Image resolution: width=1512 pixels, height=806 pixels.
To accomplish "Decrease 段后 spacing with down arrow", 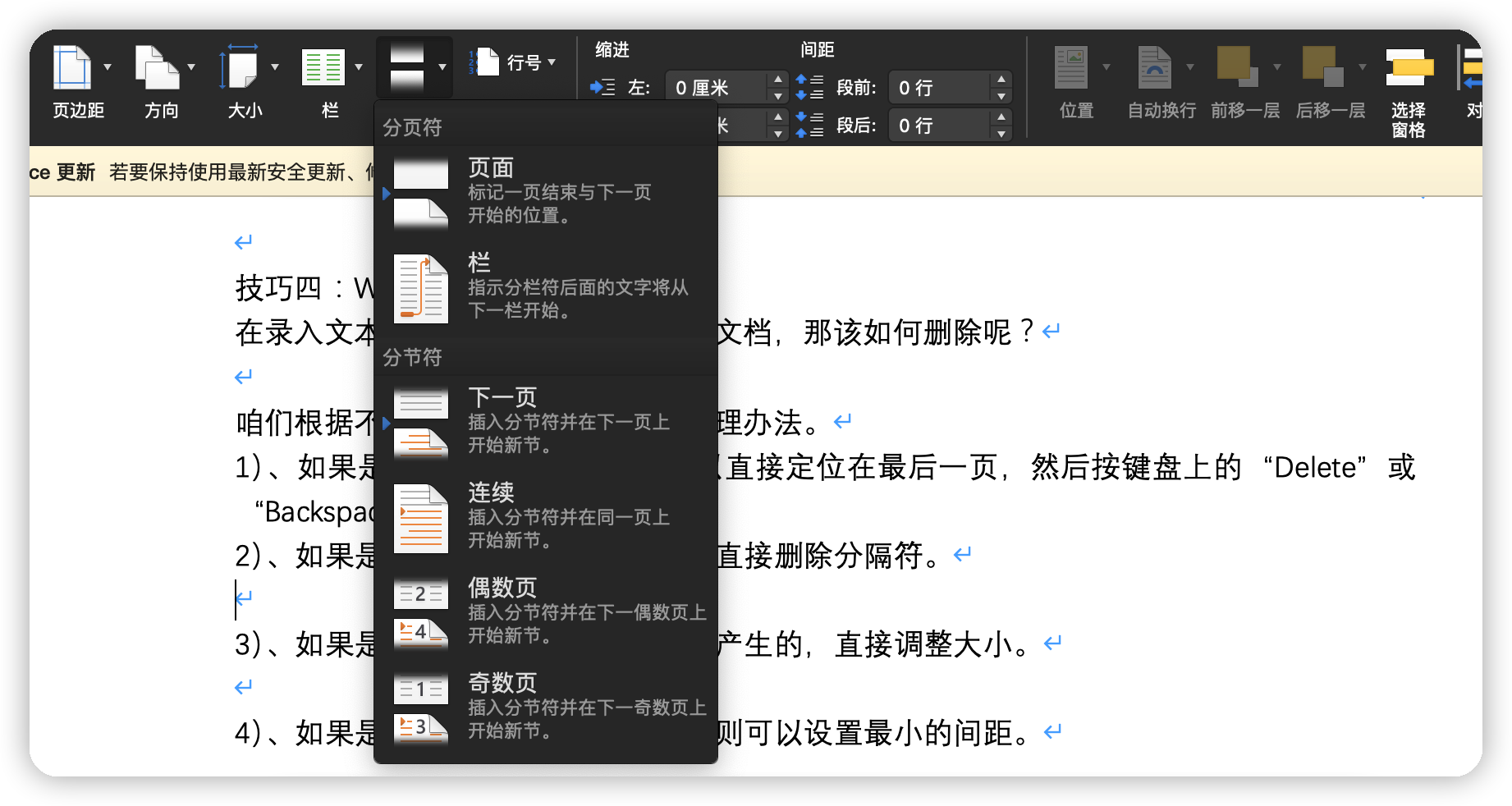I will pos(1001,134).
